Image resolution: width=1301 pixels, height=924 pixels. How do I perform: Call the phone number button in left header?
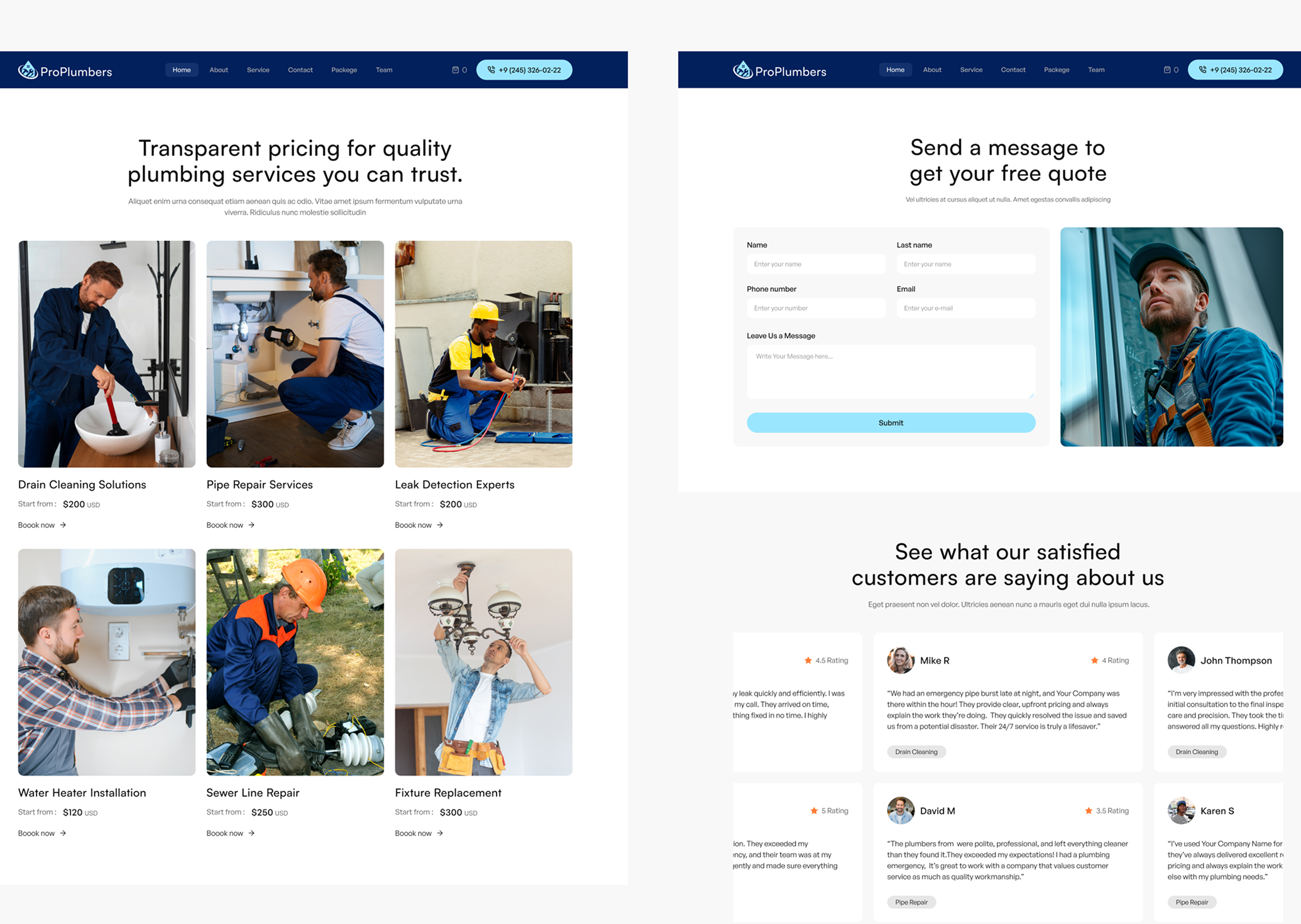pyautogui.click(x=524, y=70)
